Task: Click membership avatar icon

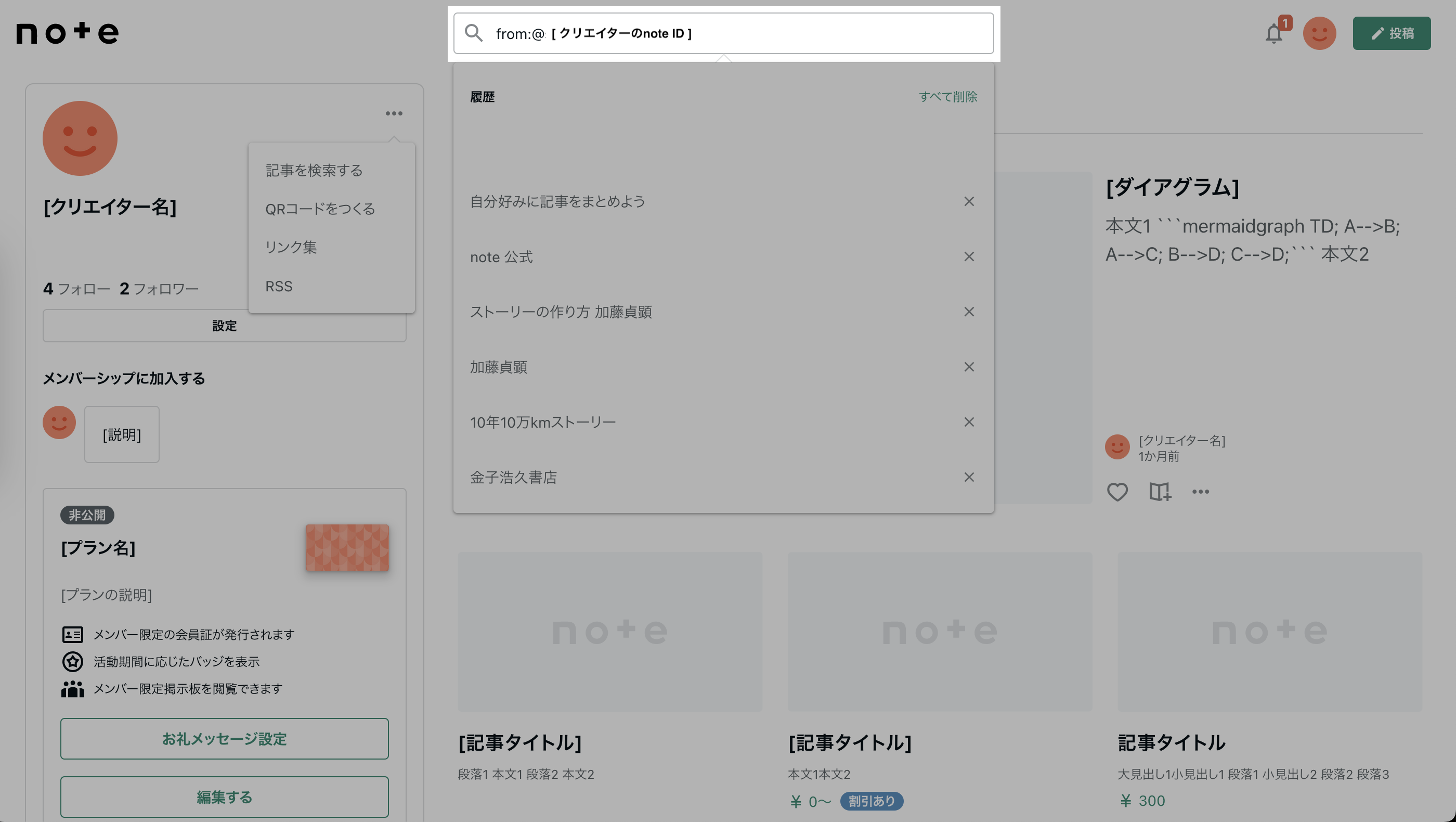Action: [59, 422]
